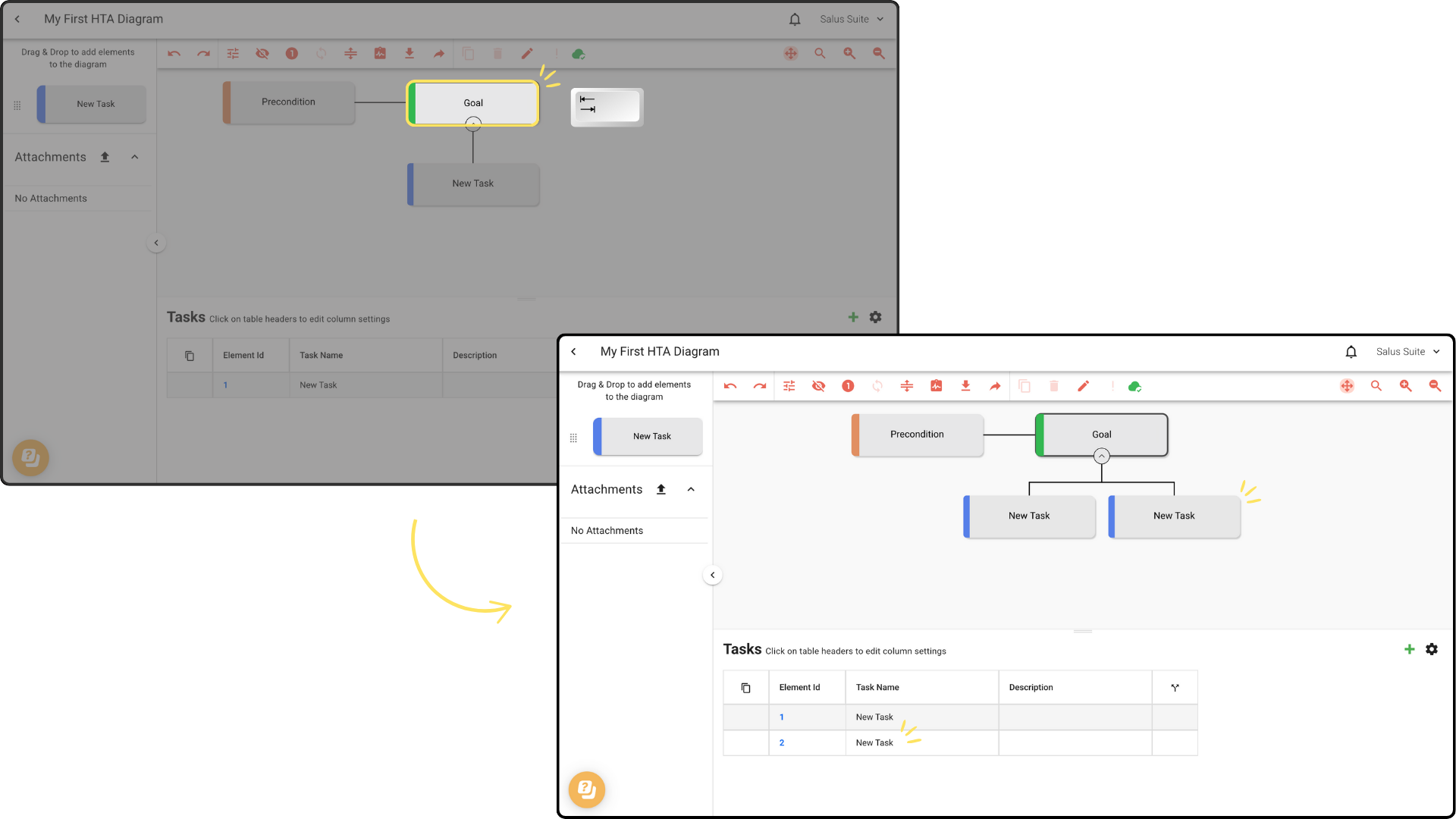
Task: Click the green cloud saved icon in the foreground toolbar
Action: tap(1134, 386)
